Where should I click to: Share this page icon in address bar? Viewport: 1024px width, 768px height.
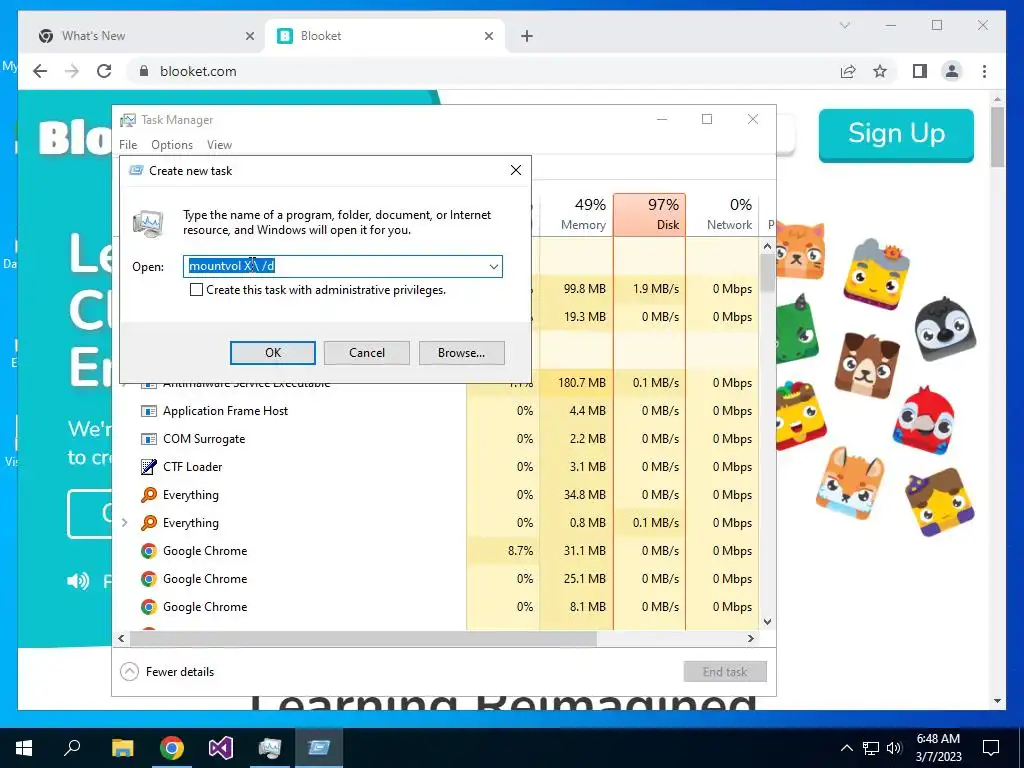tap(848, 71)
